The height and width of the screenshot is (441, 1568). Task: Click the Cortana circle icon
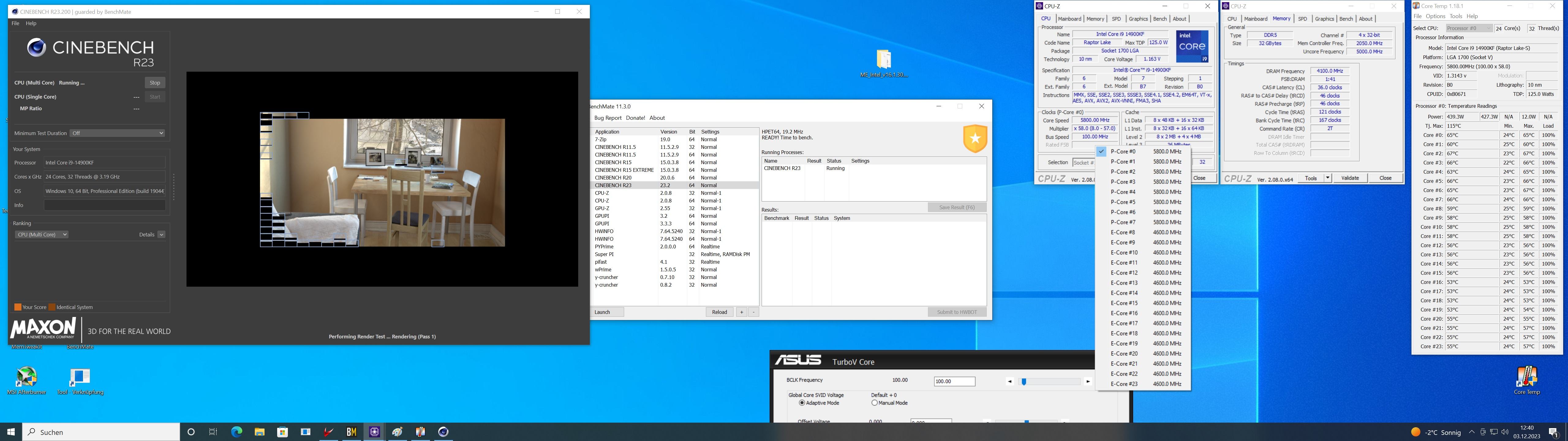point(190,432)
